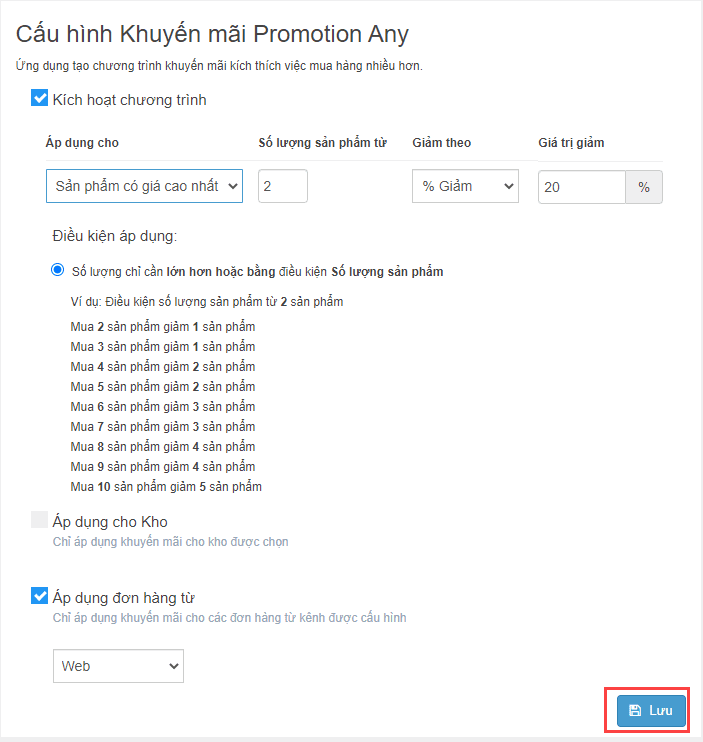Uncheck Kích hoạt chương trình checkbox
This screenshot has height=742, width=703.
(39, 98)
